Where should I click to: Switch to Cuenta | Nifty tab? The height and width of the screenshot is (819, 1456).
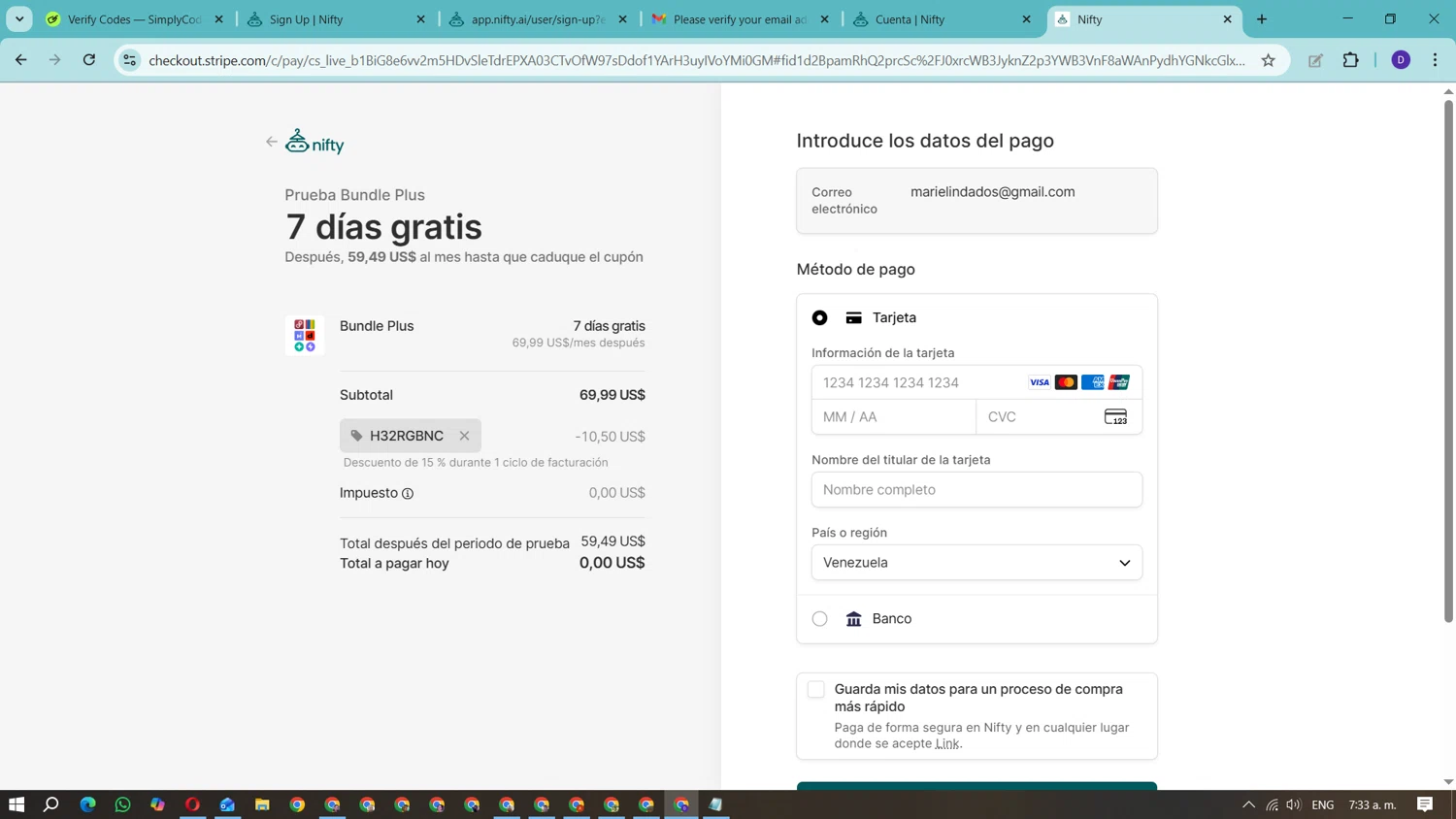tap(942, 19)
